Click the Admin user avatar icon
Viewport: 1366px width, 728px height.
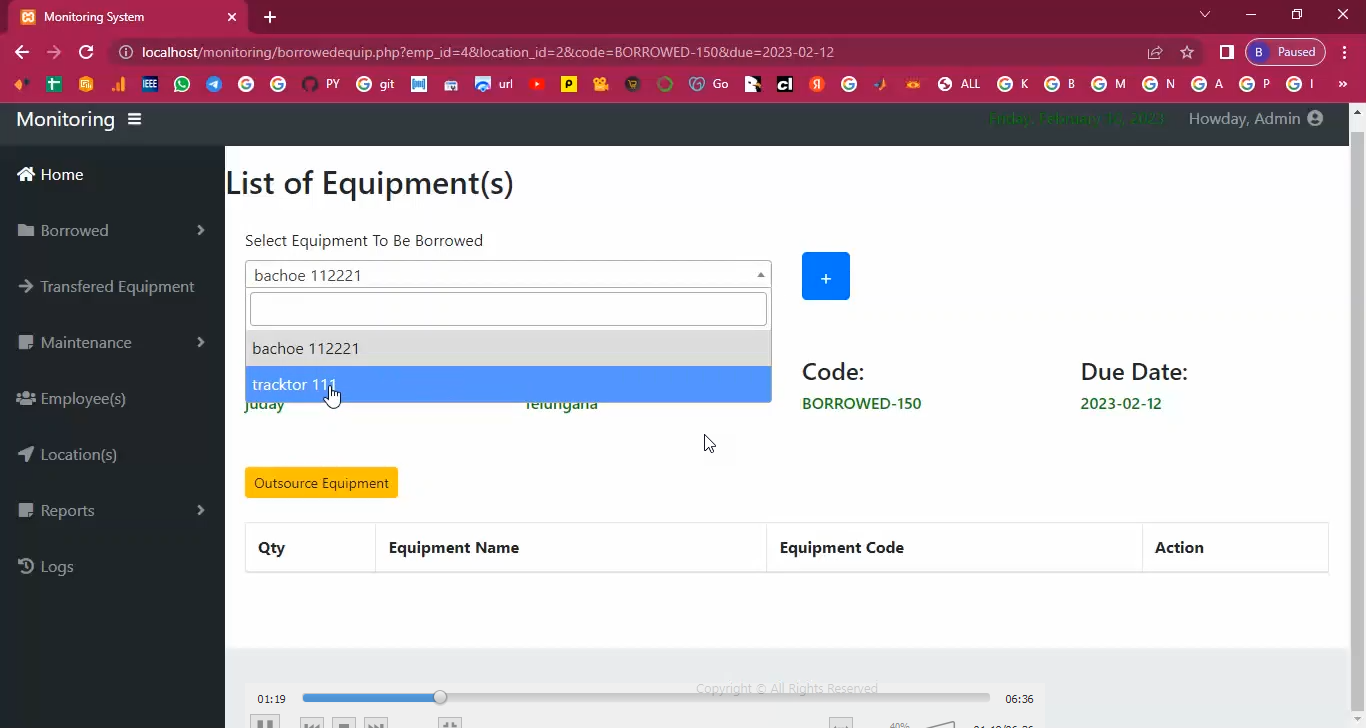1315,119
